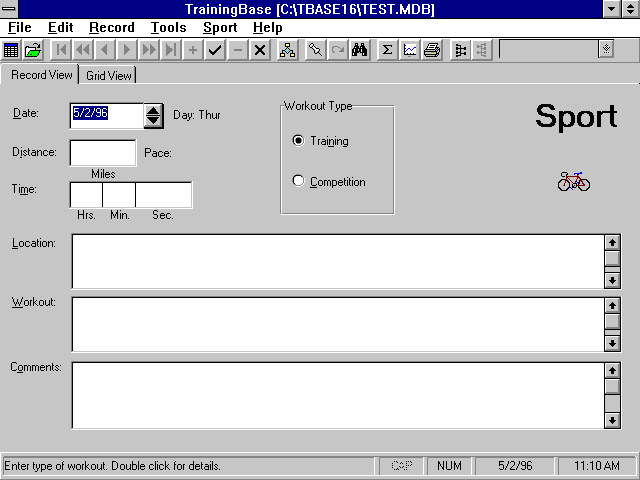
Task: Select the Training radio button
Action: tap(298, 141)
